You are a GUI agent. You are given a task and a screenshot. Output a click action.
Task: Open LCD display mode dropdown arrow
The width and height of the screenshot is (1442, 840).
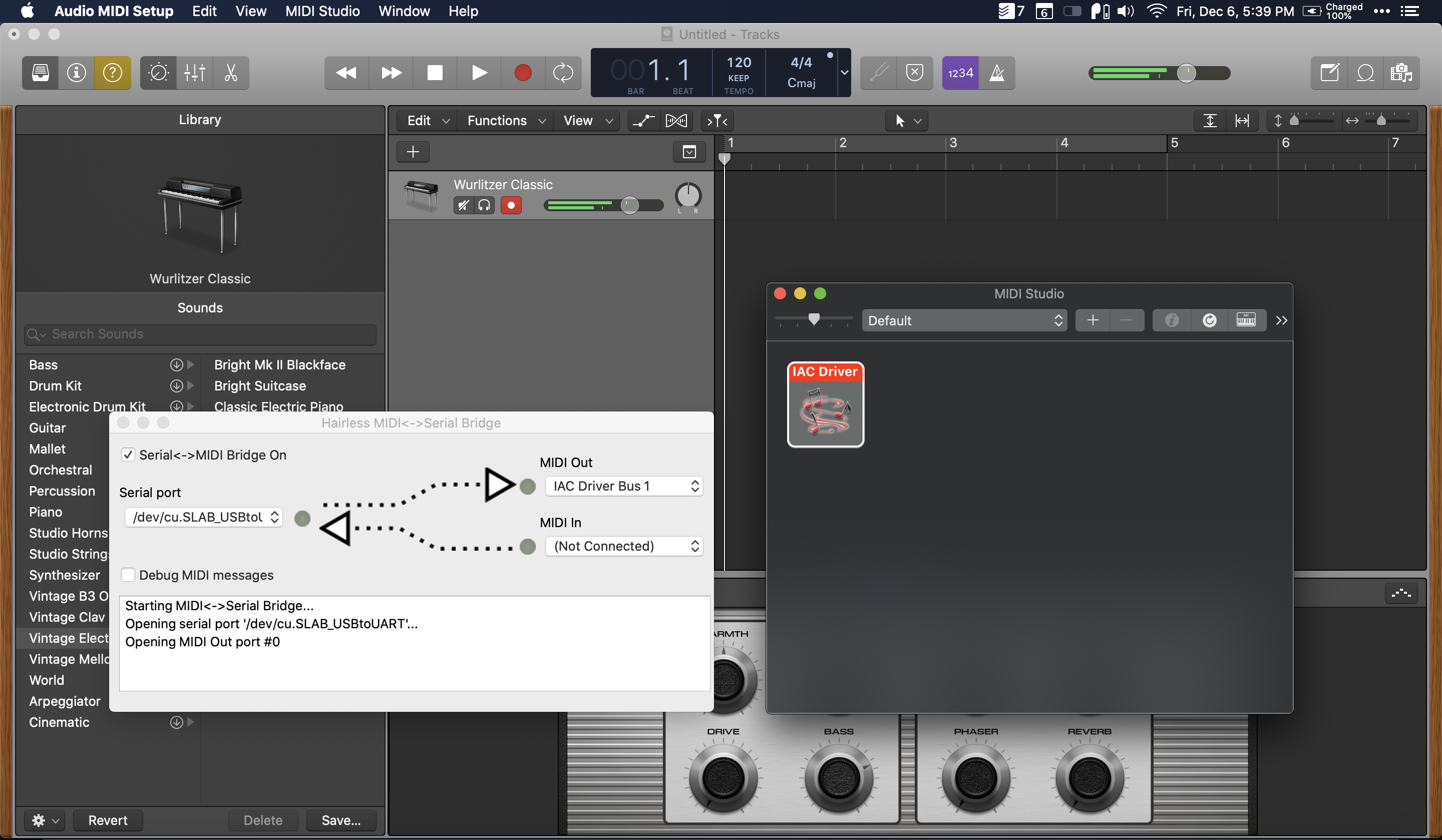click(844, 73)
